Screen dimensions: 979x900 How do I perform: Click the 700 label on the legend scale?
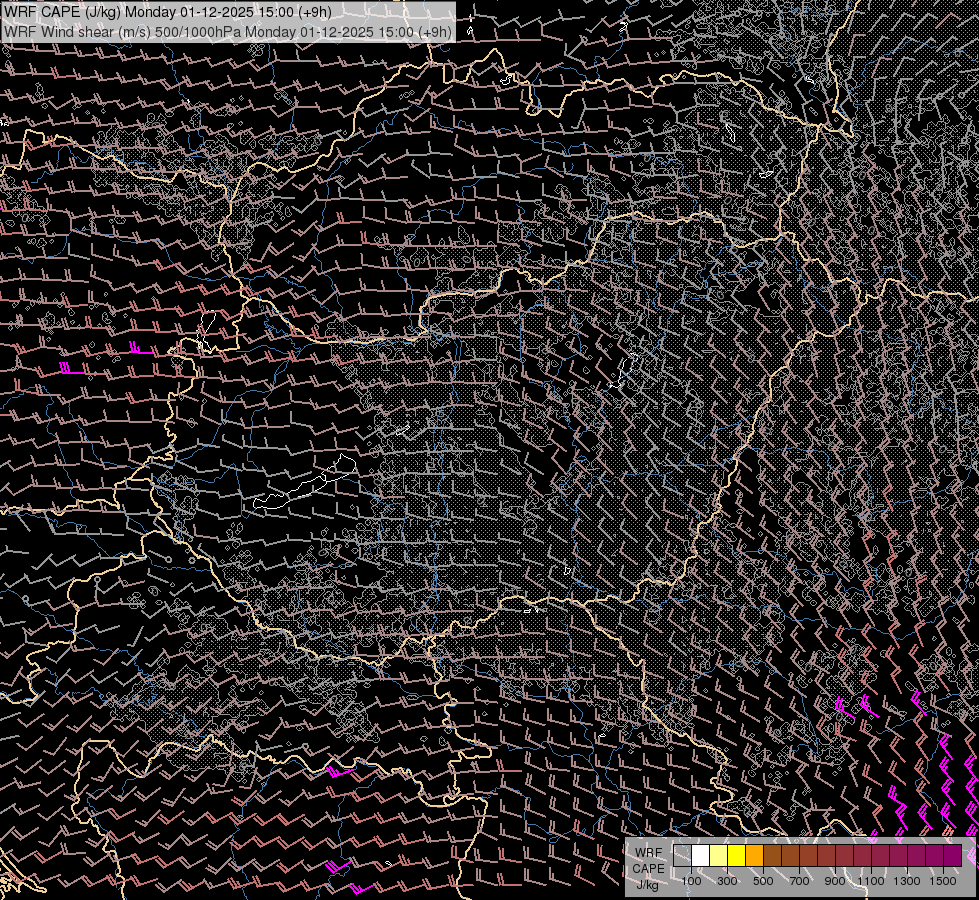coord(799,881)
